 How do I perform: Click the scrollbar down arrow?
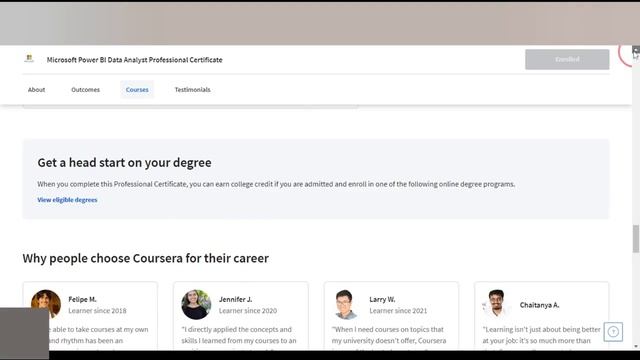[636, 346]
